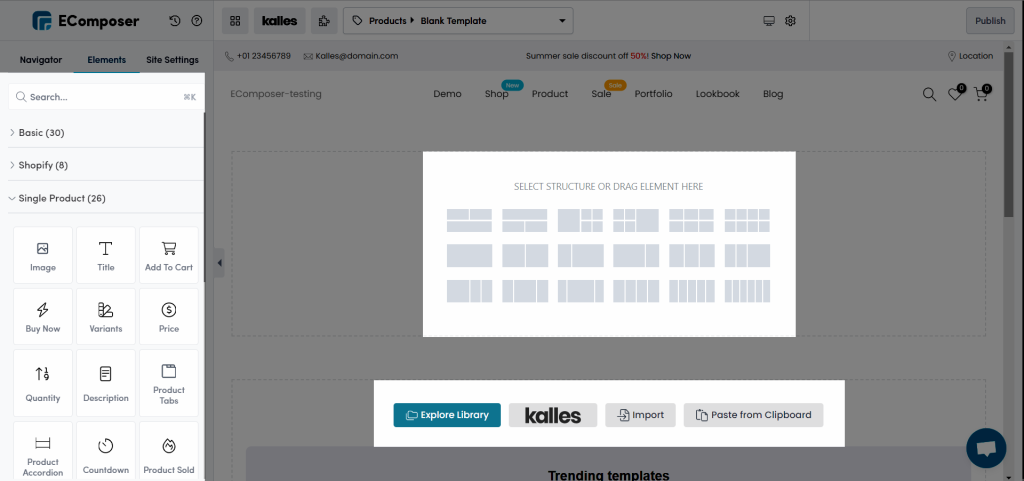Choose the six equal columns structure
Viewport: 1024px width, 481px height.
pos(747,291)
